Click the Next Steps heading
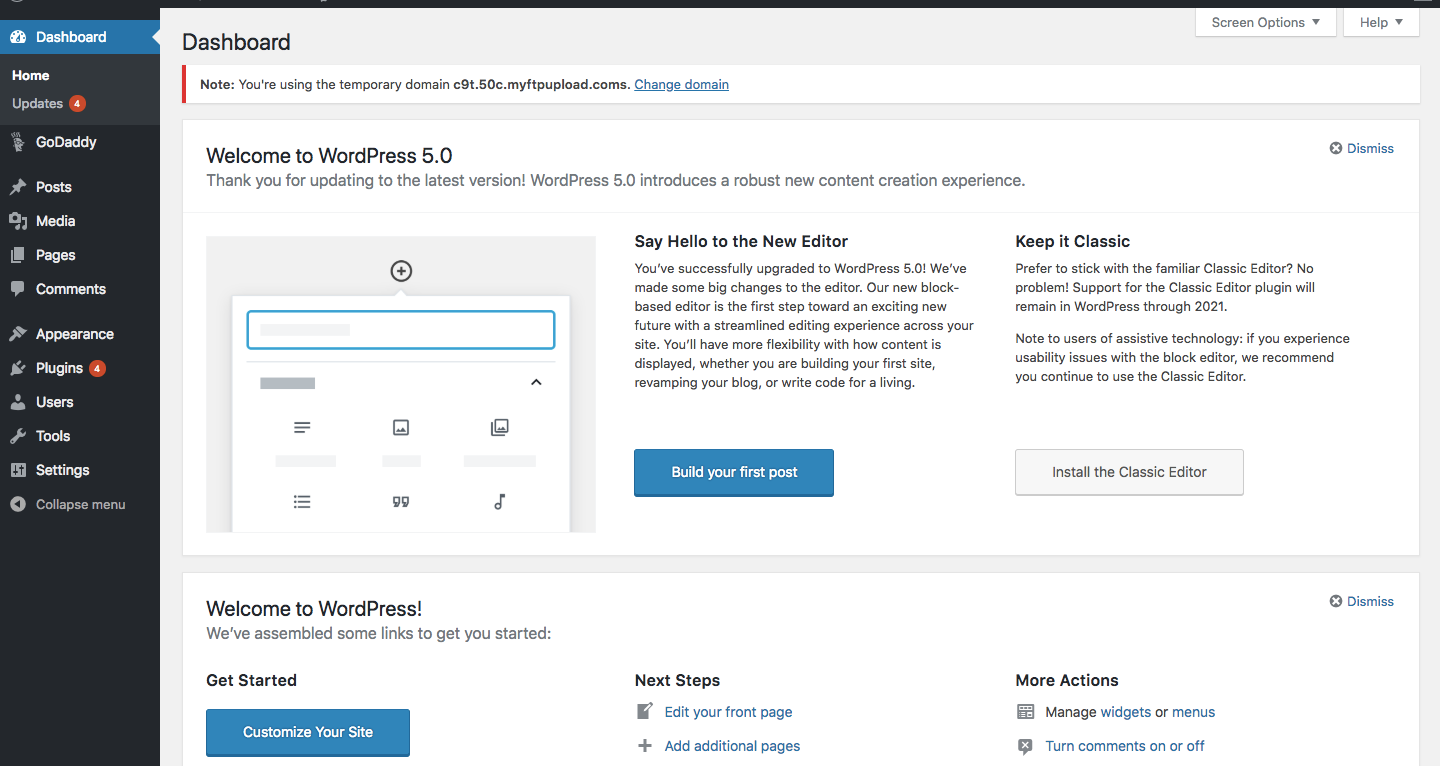This screenshot has width=1440, height=766. [x=677, y=680]
